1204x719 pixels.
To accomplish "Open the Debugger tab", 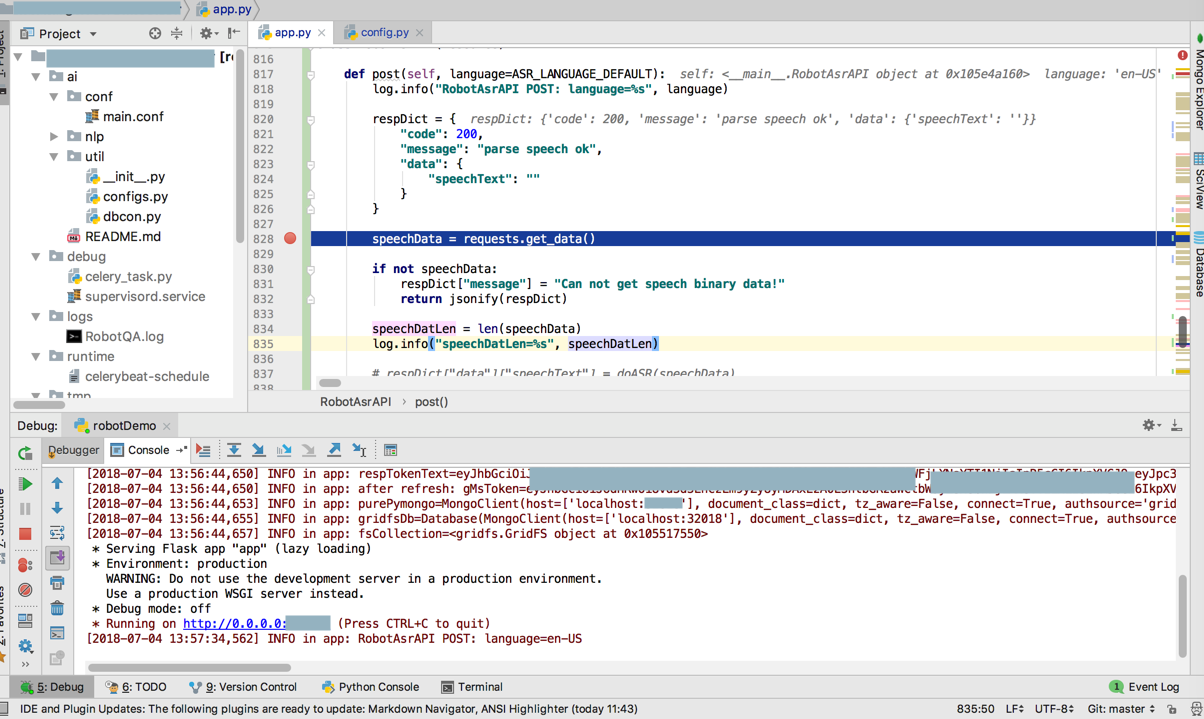I will (73, 451).
